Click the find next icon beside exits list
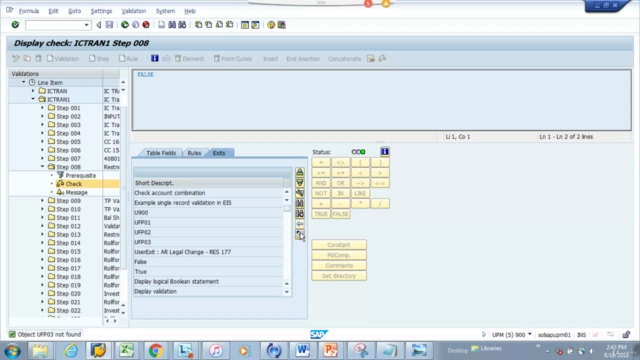The image size is (640, 360). pyautogui.click(x=300, y=213)
